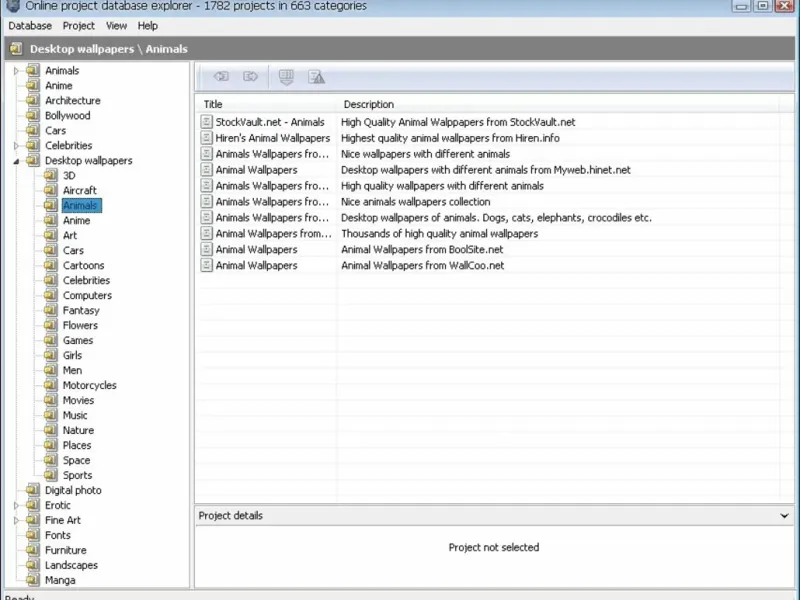800x600 pixels.
Task: Select the Nature subcategory
Action: [x=78, y=430]
